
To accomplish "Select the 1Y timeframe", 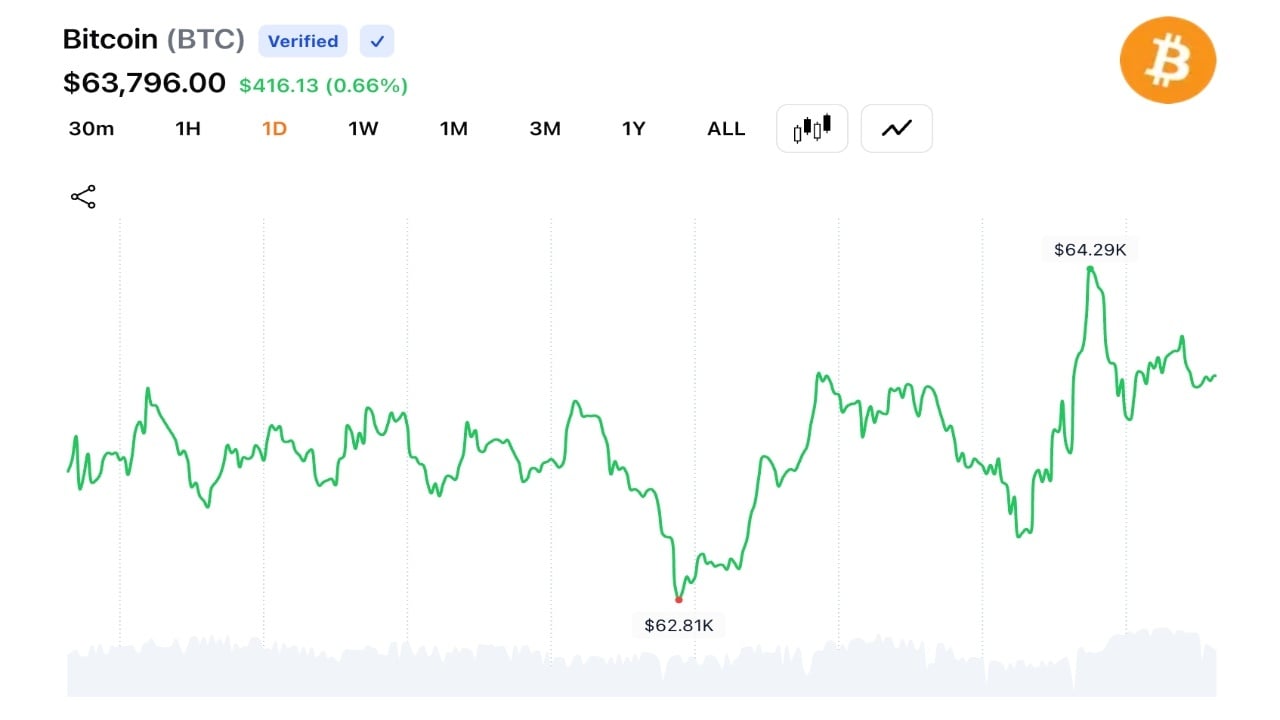I will [634, 128].
